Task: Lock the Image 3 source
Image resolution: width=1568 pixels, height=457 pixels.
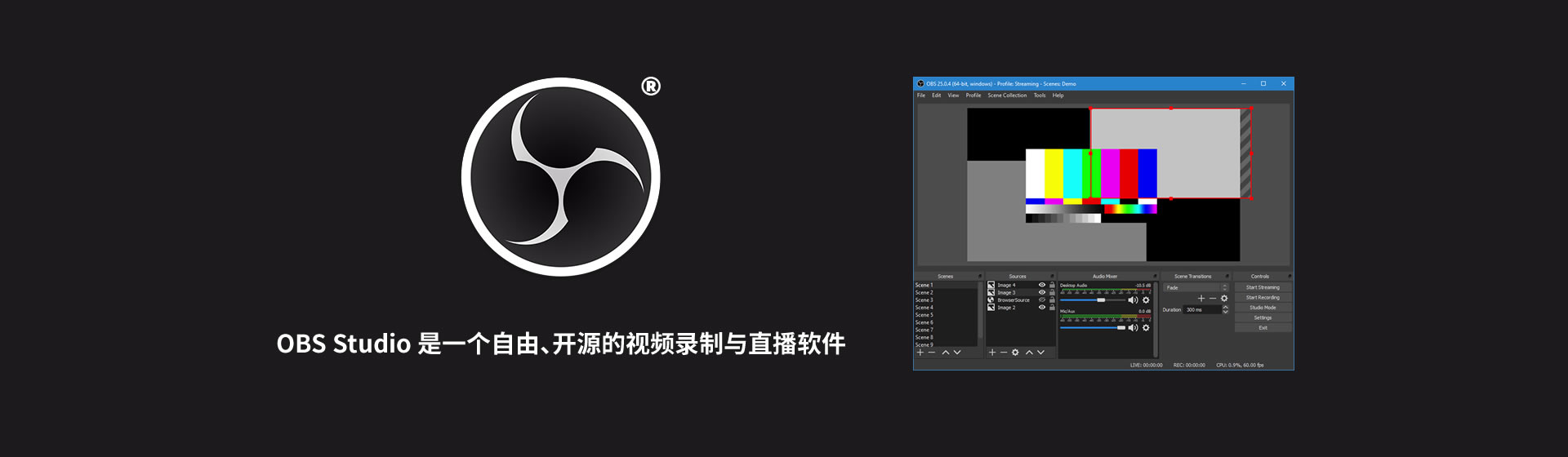Action: (1052, 292)
